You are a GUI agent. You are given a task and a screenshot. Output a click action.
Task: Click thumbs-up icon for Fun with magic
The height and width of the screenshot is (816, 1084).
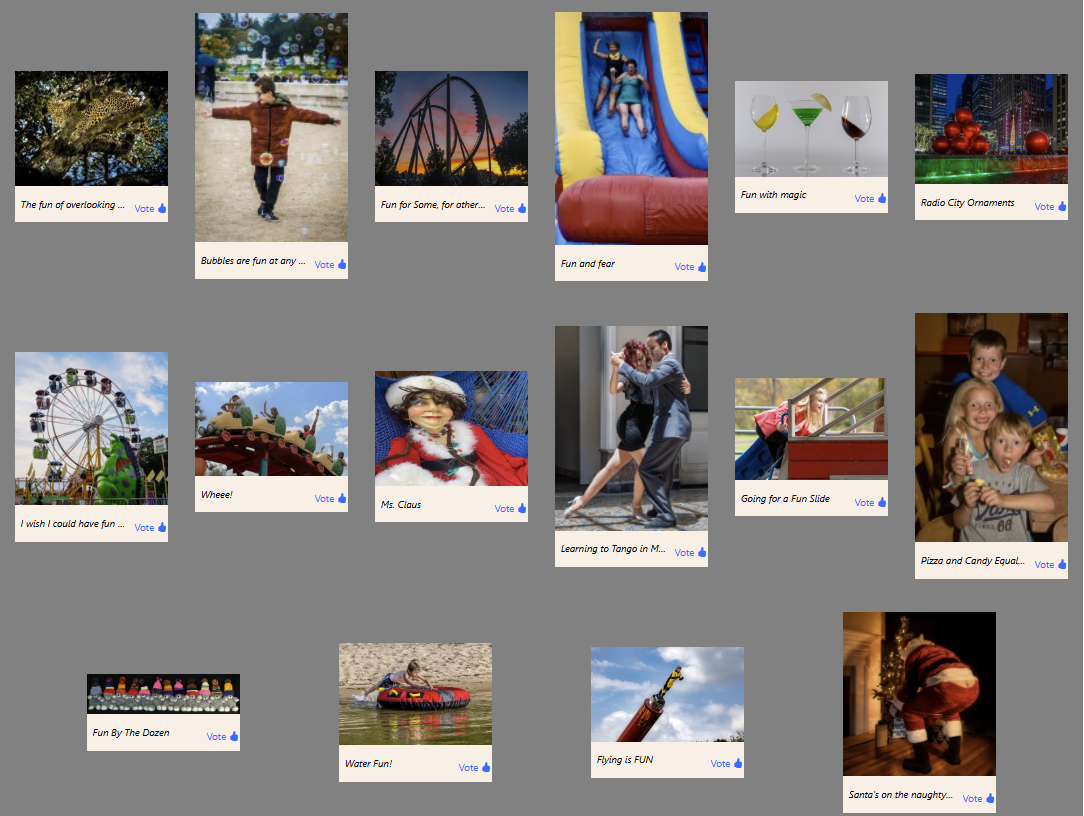tap(881, 198)
